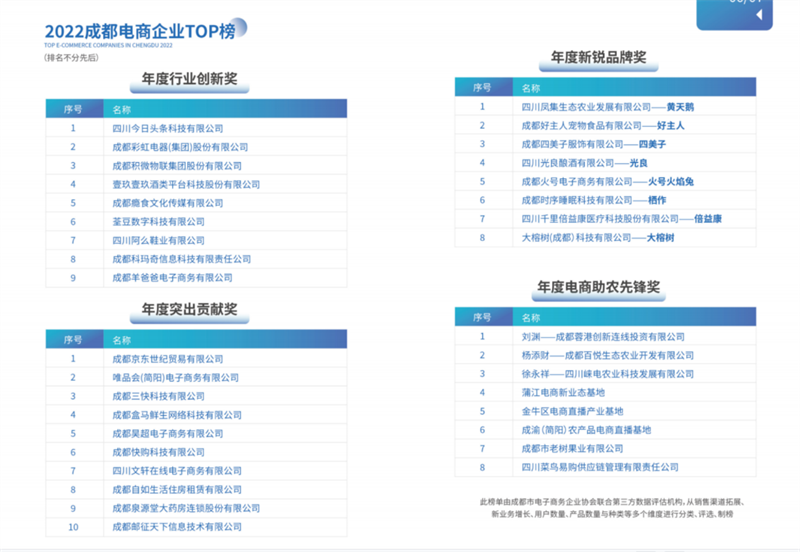Select the row '金牛区电商直播产业基地'
The height and width of the screenshot is (552, 800).
(606, 411)
